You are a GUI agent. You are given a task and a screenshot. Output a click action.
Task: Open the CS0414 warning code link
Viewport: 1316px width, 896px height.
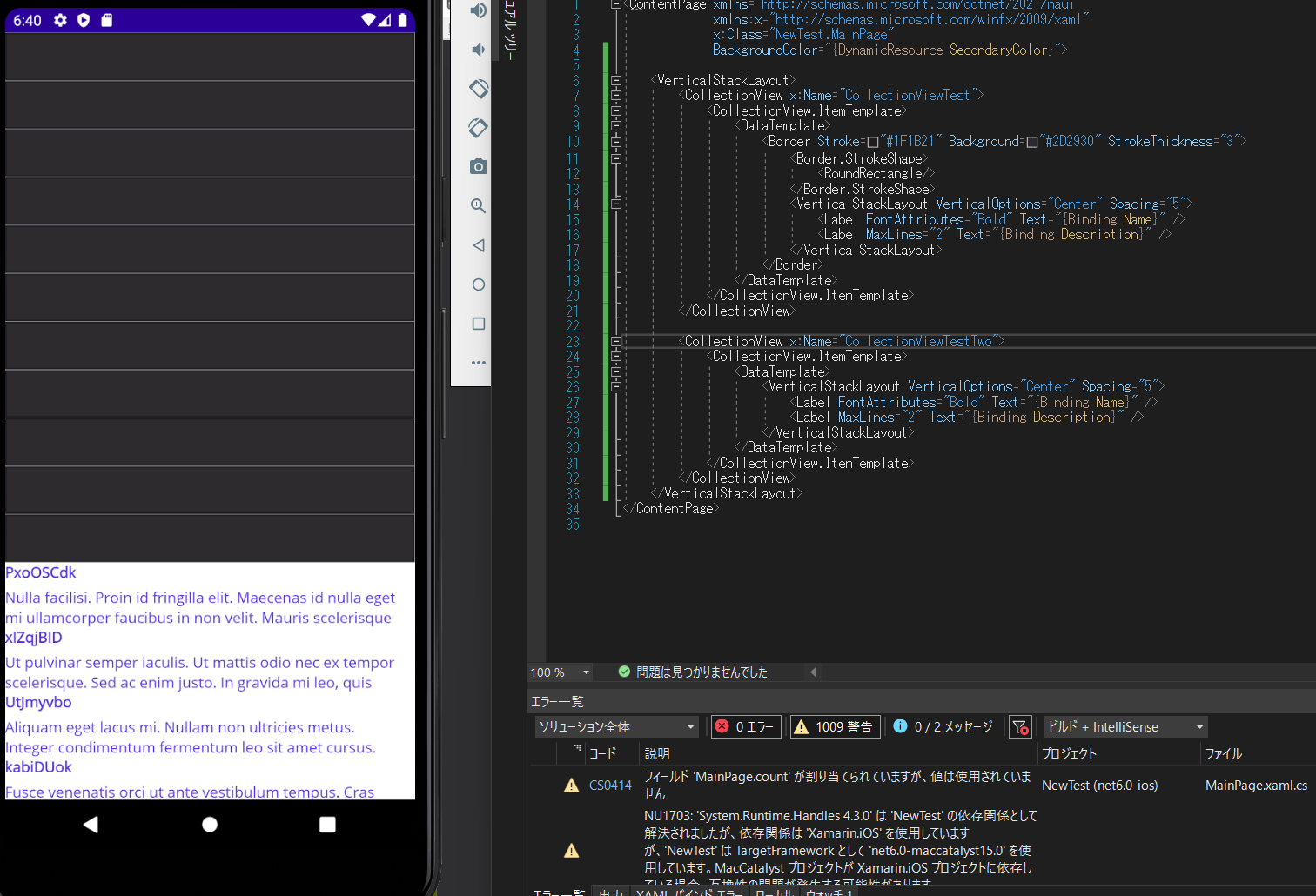tap(609, 785)
